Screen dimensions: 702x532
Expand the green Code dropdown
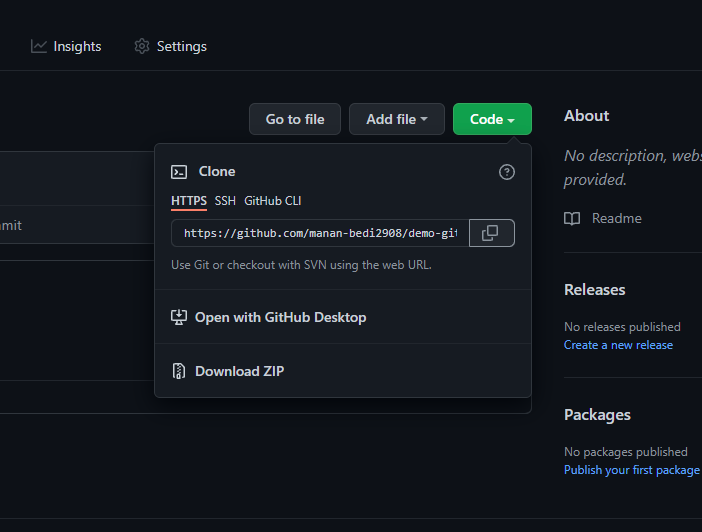492,119
